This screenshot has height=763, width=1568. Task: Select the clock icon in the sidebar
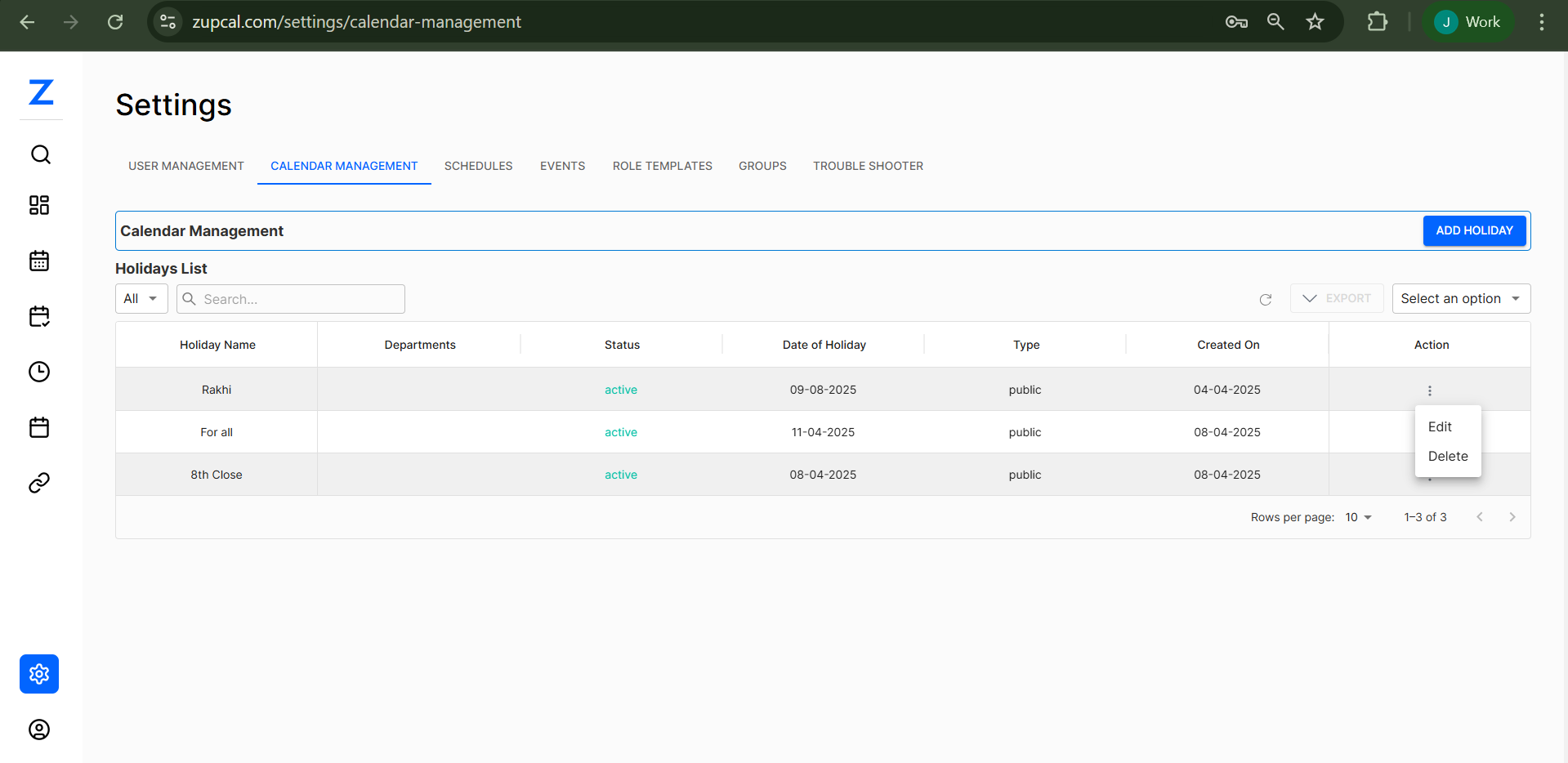click(39, 372)
